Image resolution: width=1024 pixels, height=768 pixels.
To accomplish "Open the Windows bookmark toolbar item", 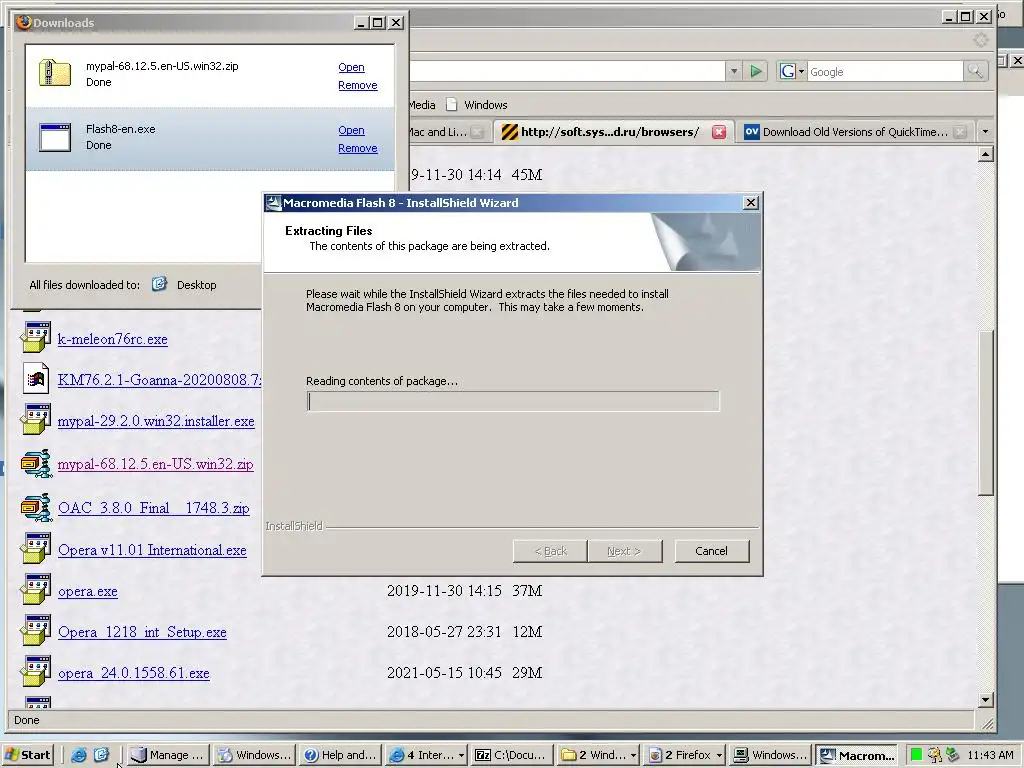I will pos(477,104).
